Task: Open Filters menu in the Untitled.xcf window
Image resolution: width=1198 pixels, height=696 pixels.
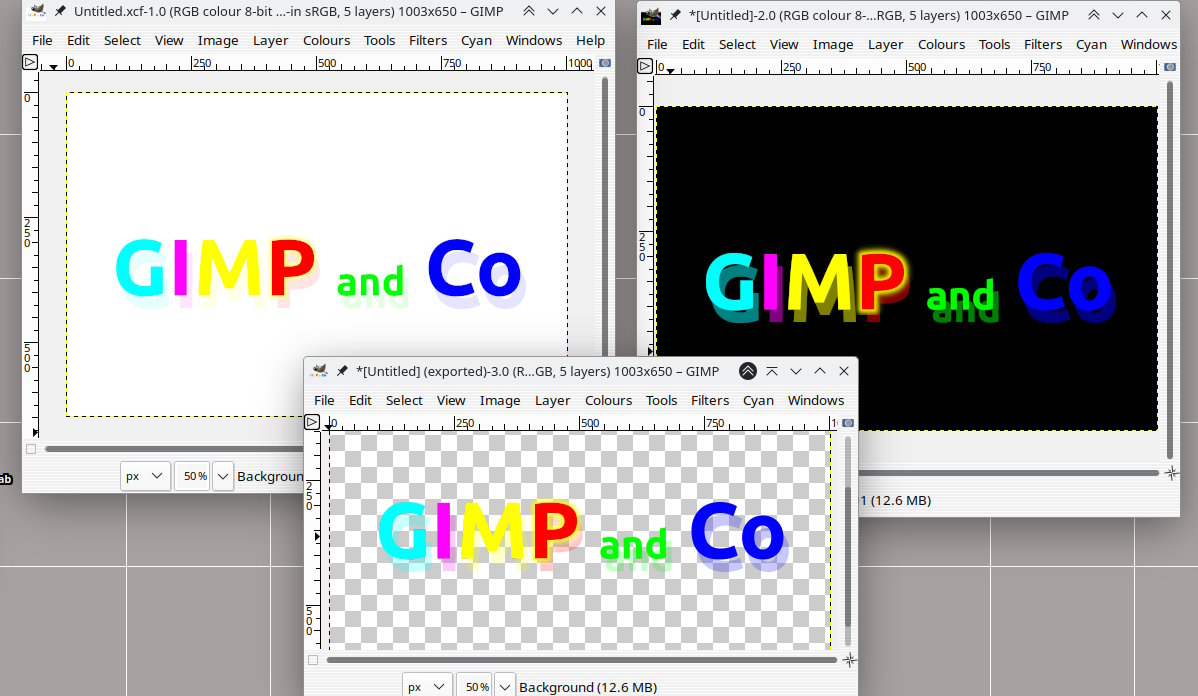Action: pyautogui.click(x=428, y=40)
